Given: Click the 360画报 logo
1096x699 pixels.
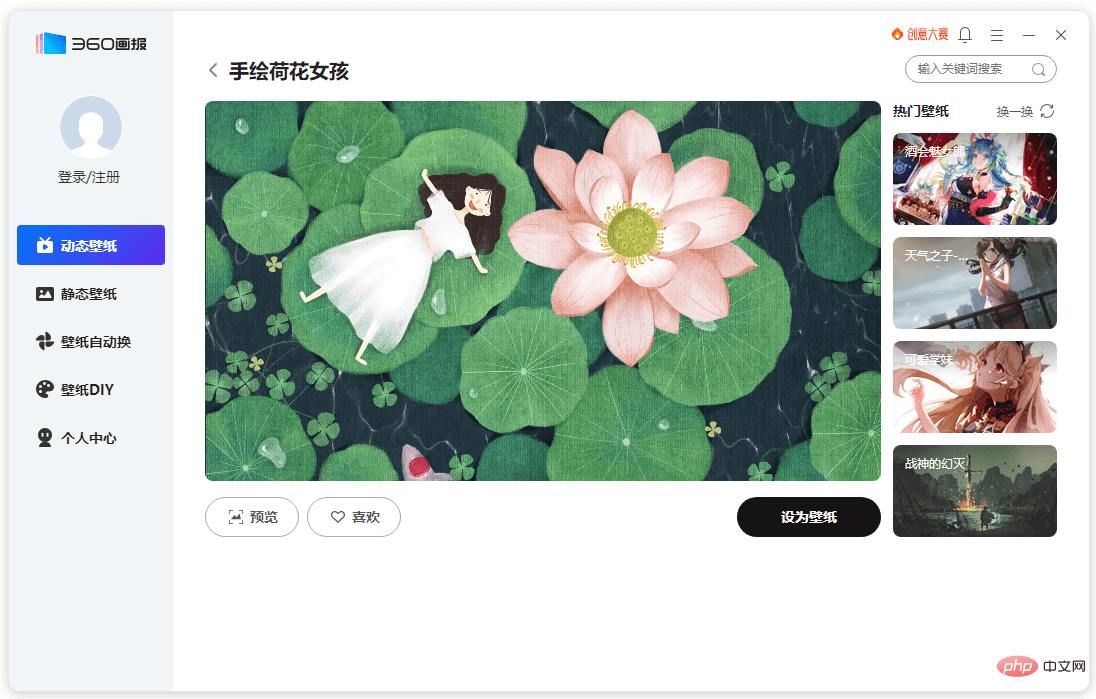Looking at the screenshot, I should (x=92, y=44).
